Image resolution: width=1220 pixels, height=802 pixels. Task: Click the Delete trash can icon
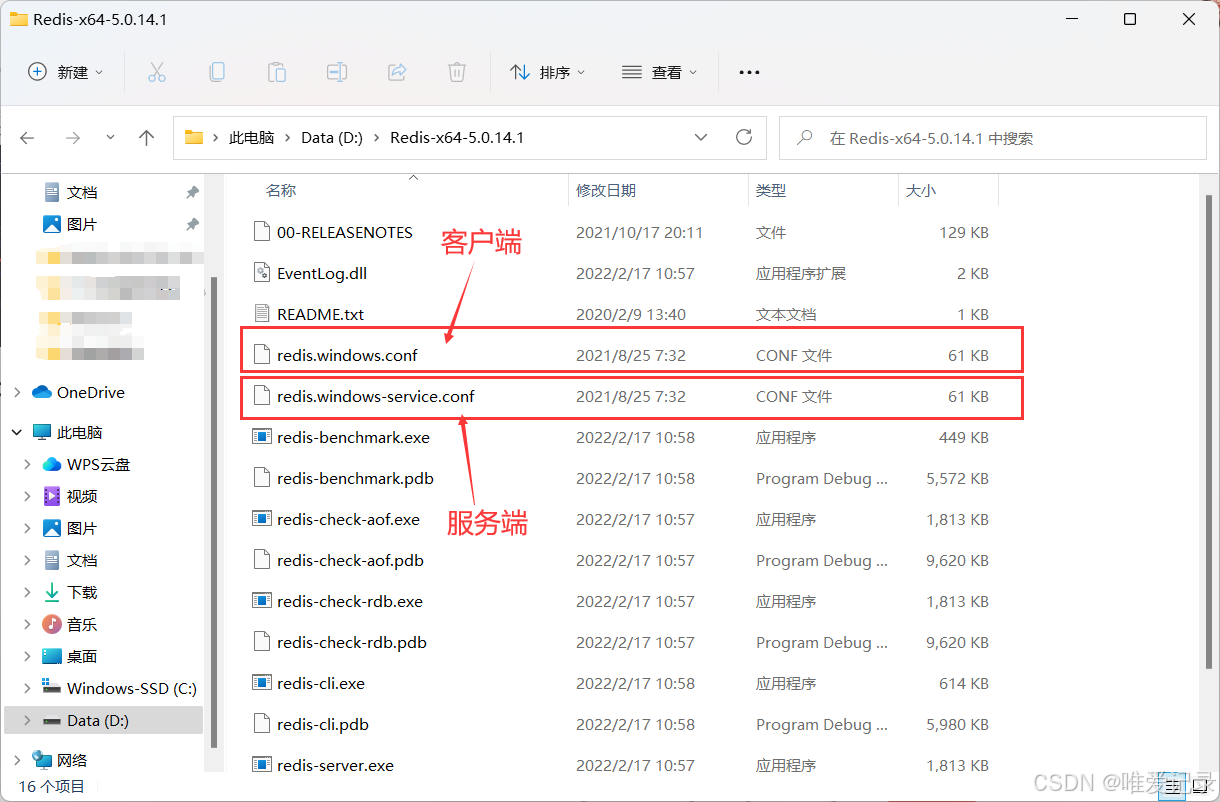click(x=457, y=72)
